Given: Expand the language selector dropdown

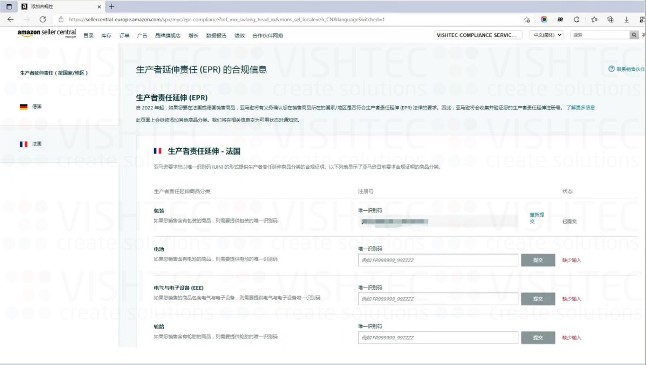Looking at the screenshot, I should tap(546, 35).
